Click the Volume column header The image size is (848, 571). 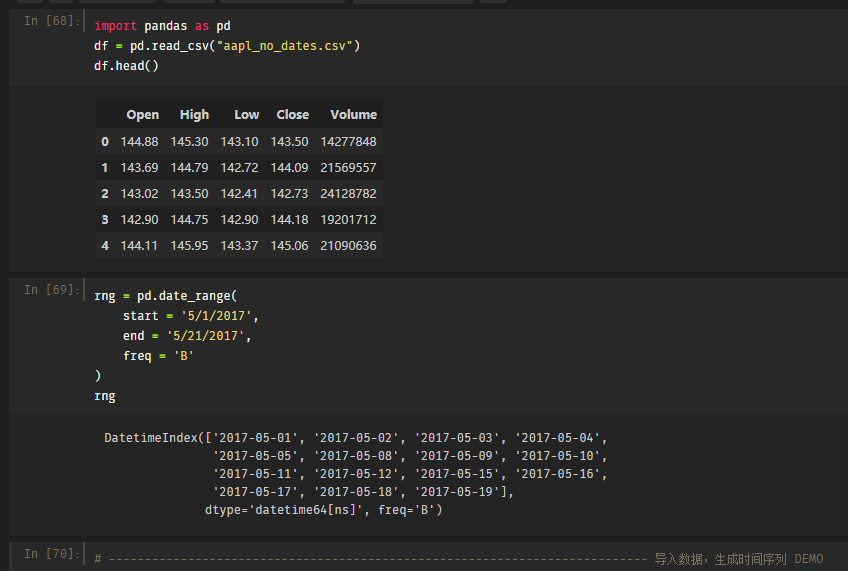tap(354, 115)
